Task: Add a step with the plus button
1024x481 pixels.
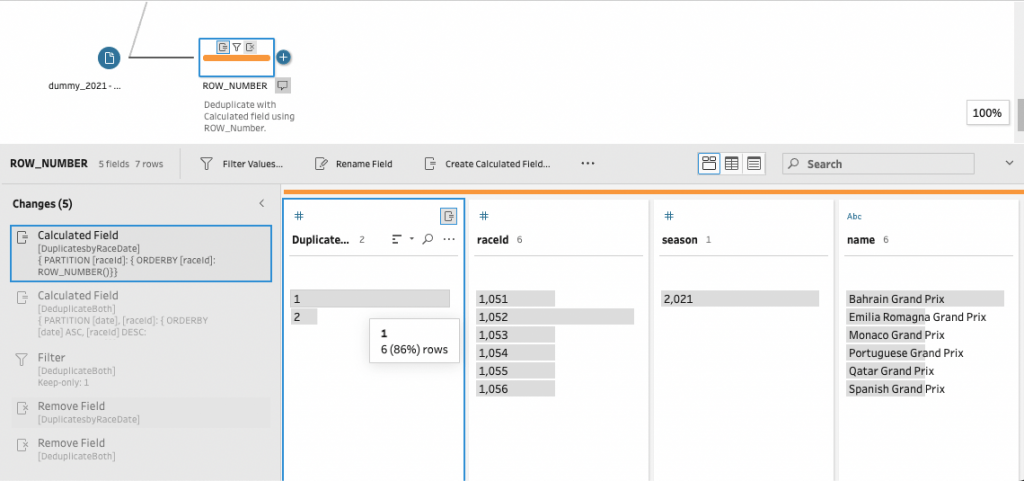Action: tap(283, 57)
